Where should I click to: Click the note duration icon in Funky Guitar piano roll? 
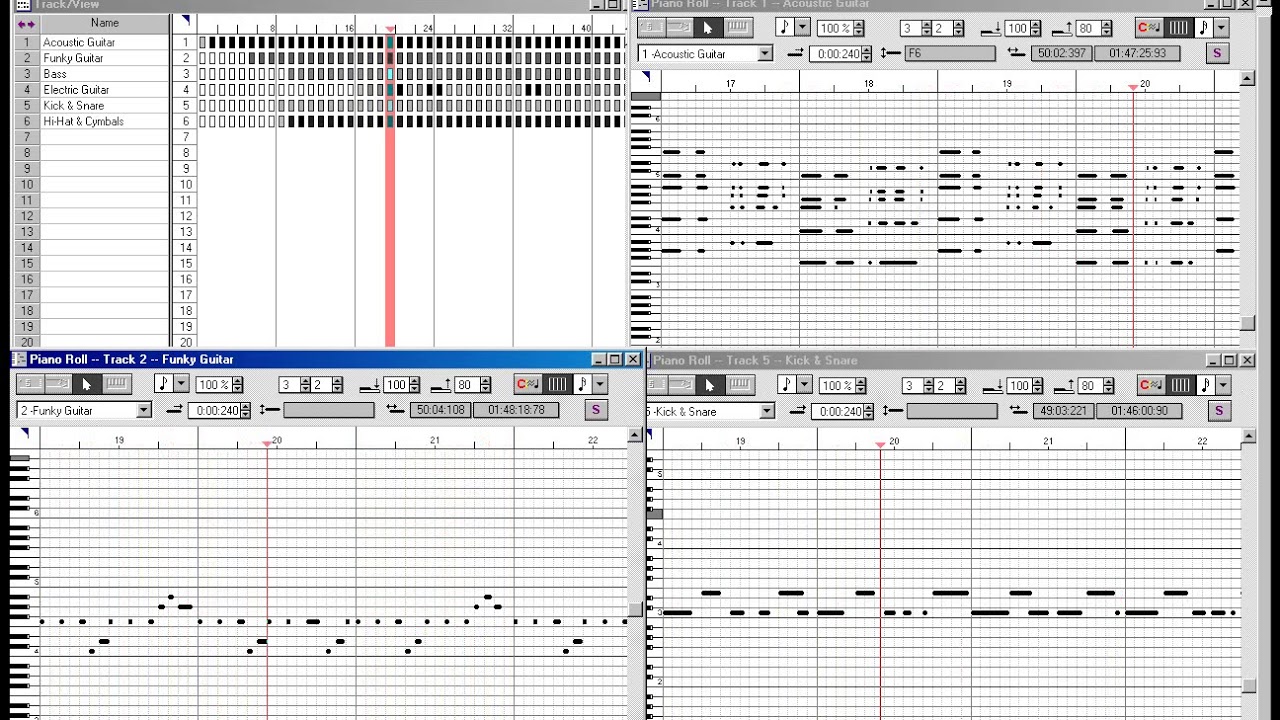164,384
